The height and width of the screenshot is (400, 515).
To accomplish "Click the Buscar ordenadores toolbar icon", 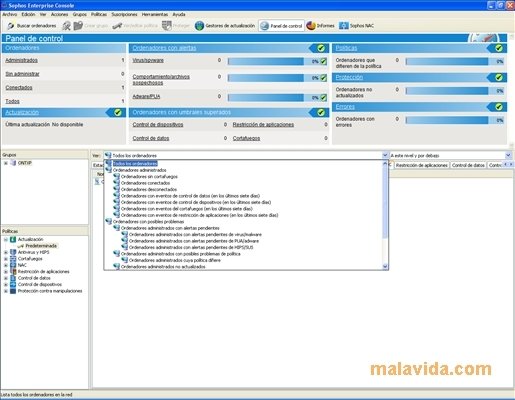I will click(11, 26).
